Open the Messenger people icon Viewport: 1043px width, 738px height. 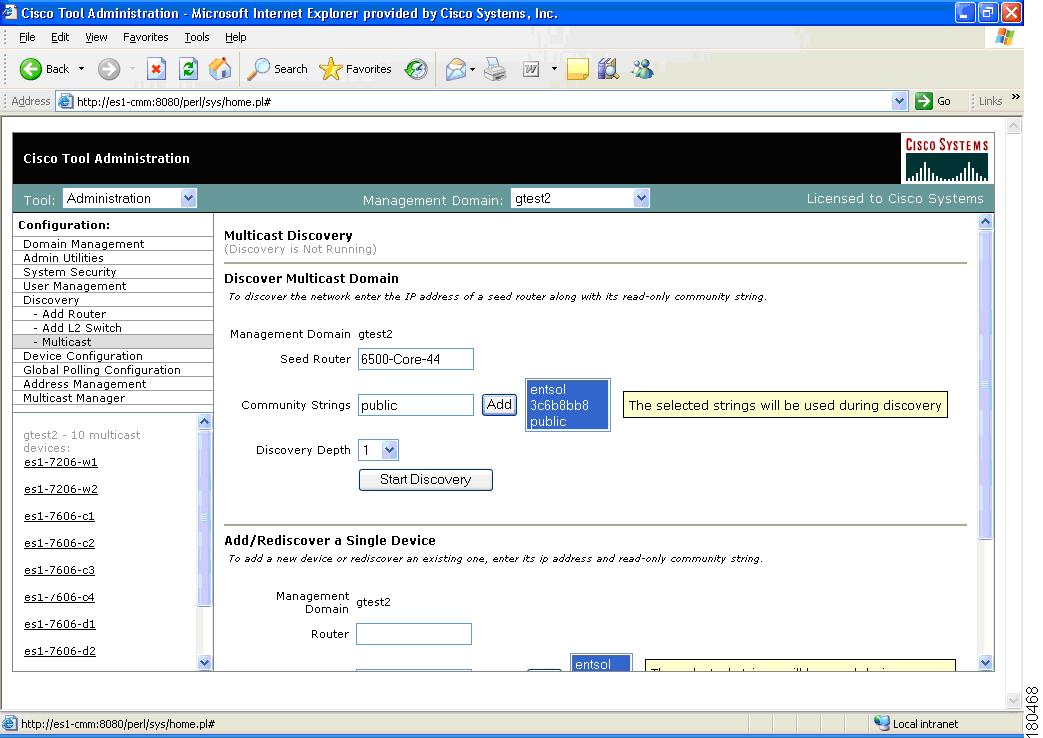643,69
